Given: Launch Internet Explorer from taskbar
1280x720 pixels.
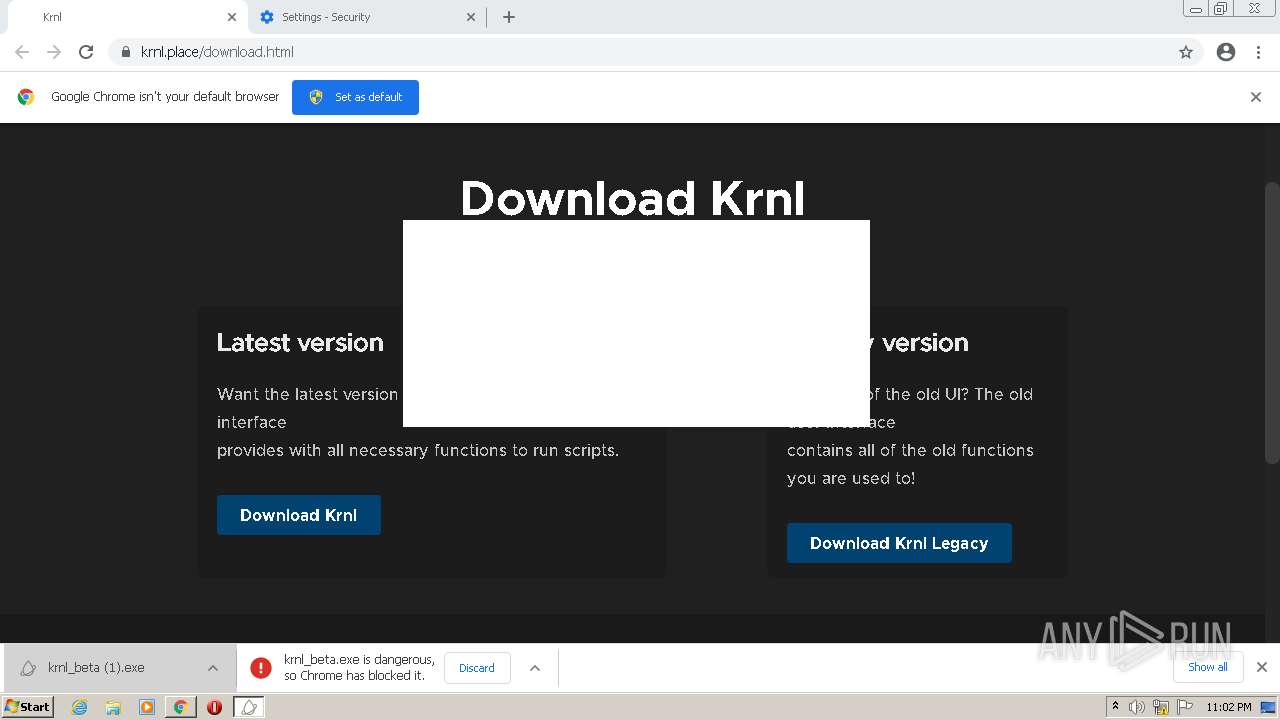Looking at the screenshot, I should tap(80, 707).
